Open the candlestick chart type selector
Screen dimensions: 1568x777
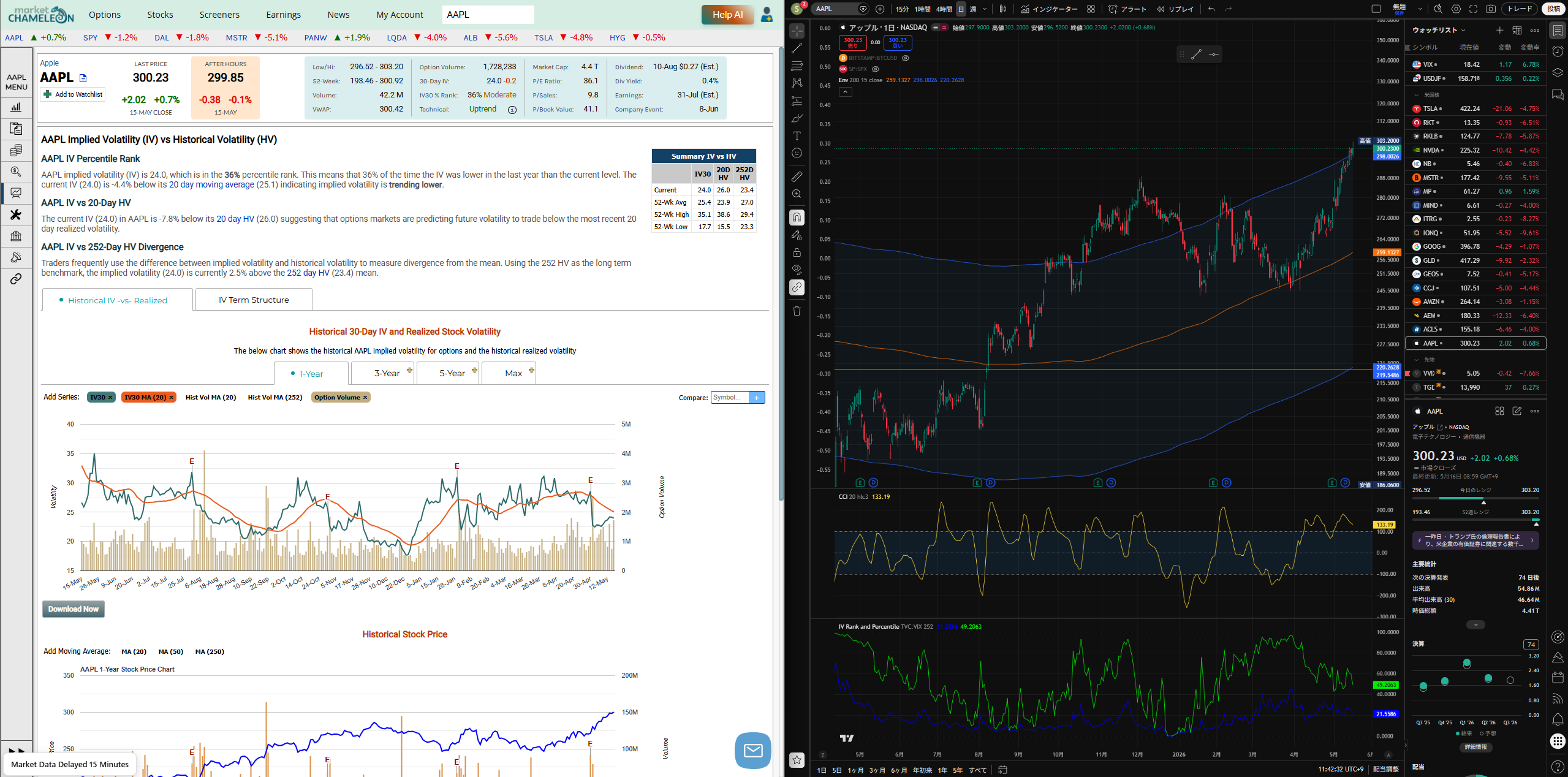pos(1003,9)
